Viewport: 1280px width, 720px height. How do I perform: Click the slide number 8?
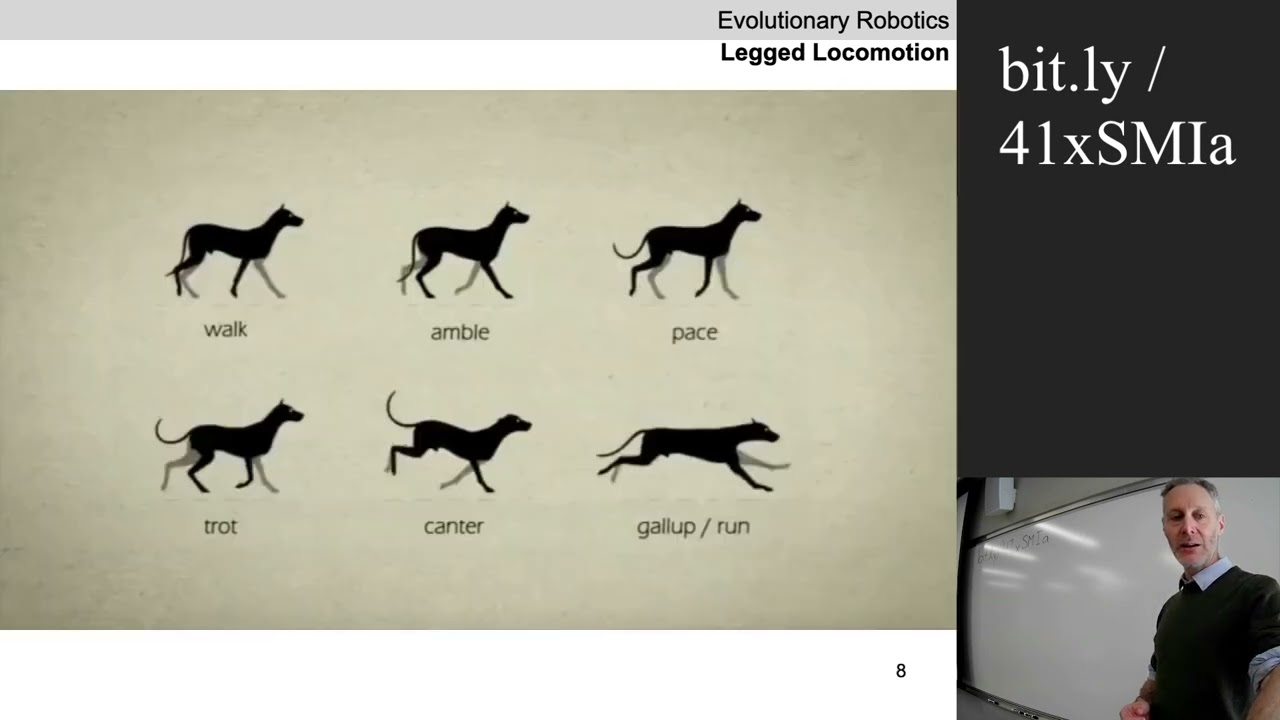pyautogui.click(x=901, y=671)
